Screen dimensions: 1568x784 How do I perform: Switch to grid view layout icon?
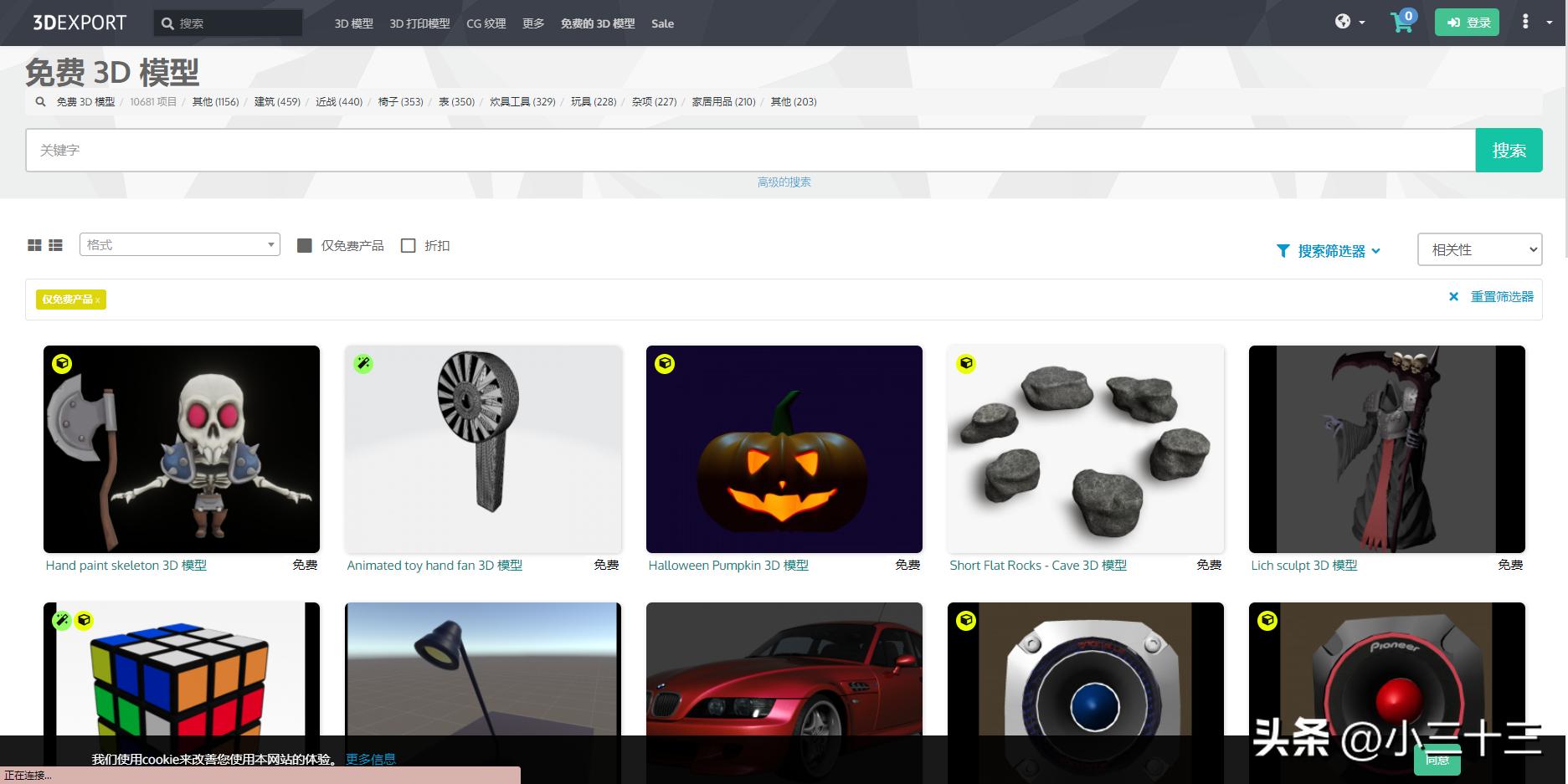pyautogui.click(x=34, y=245)
